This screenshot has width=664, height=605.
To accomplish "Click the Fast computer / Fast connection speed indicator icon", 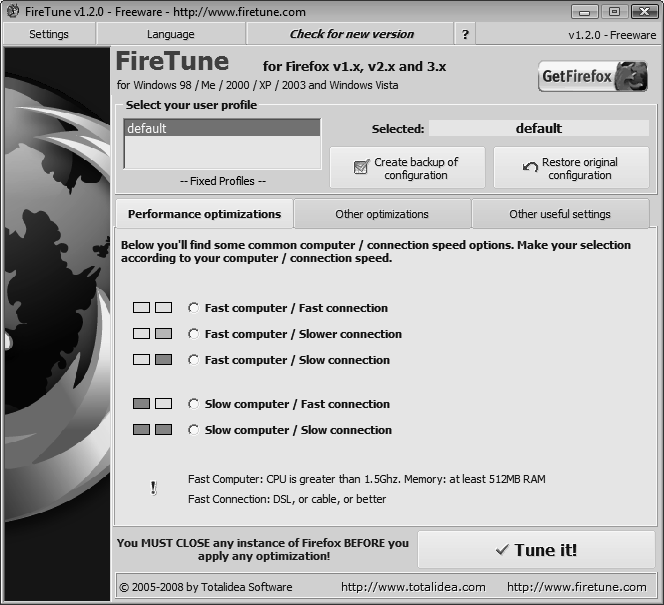I will (x=152, y=308).
